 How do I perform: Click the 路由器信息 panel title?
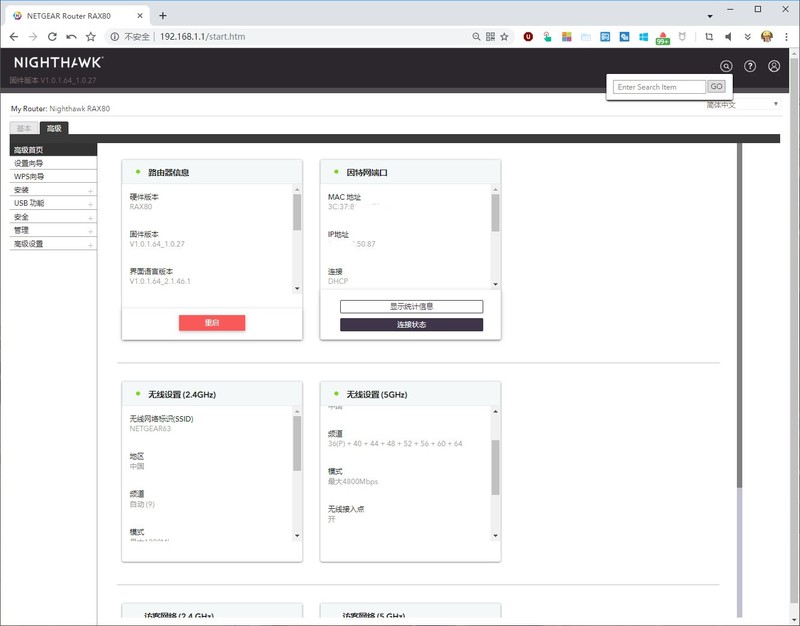168,172
